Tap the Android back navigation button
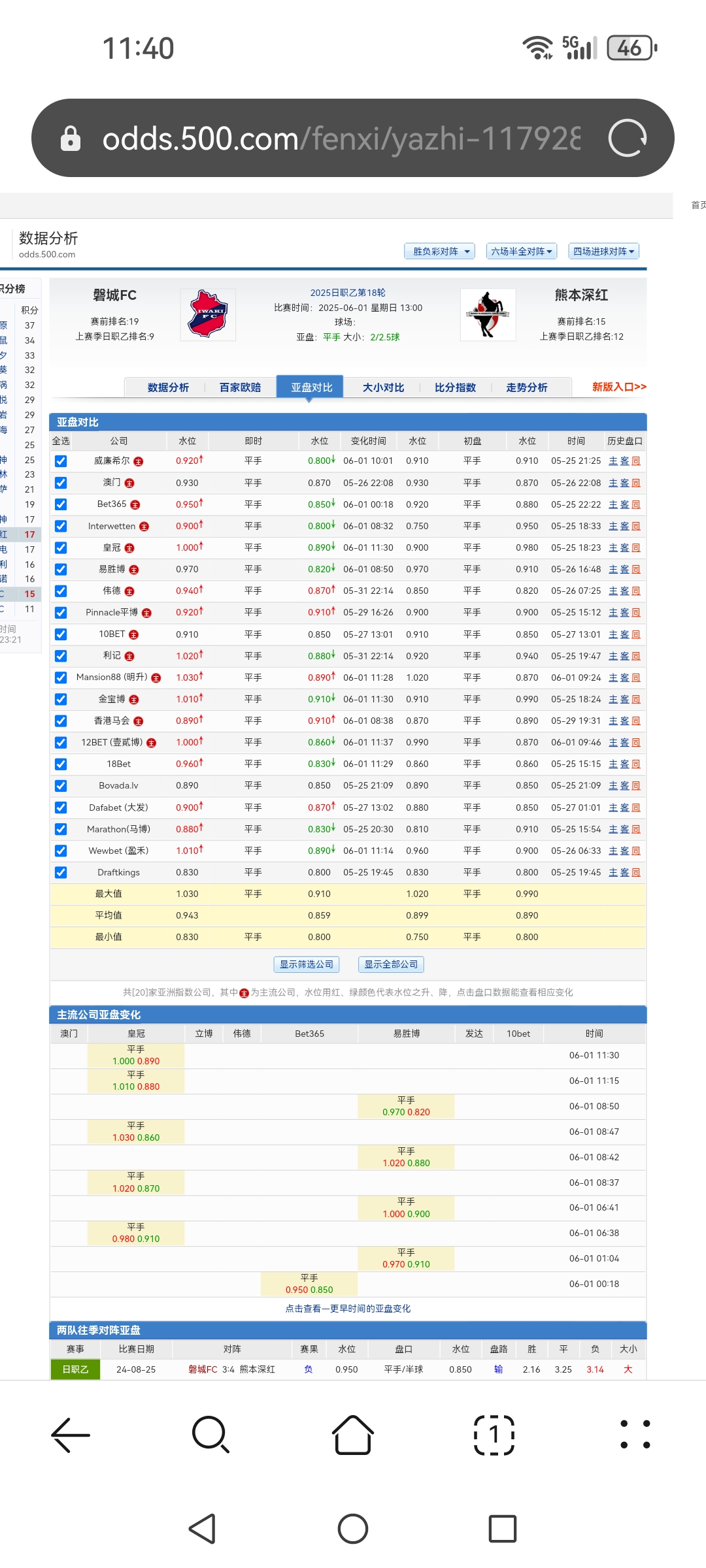The image size is (706, 1568). (x=203, y=1529)
